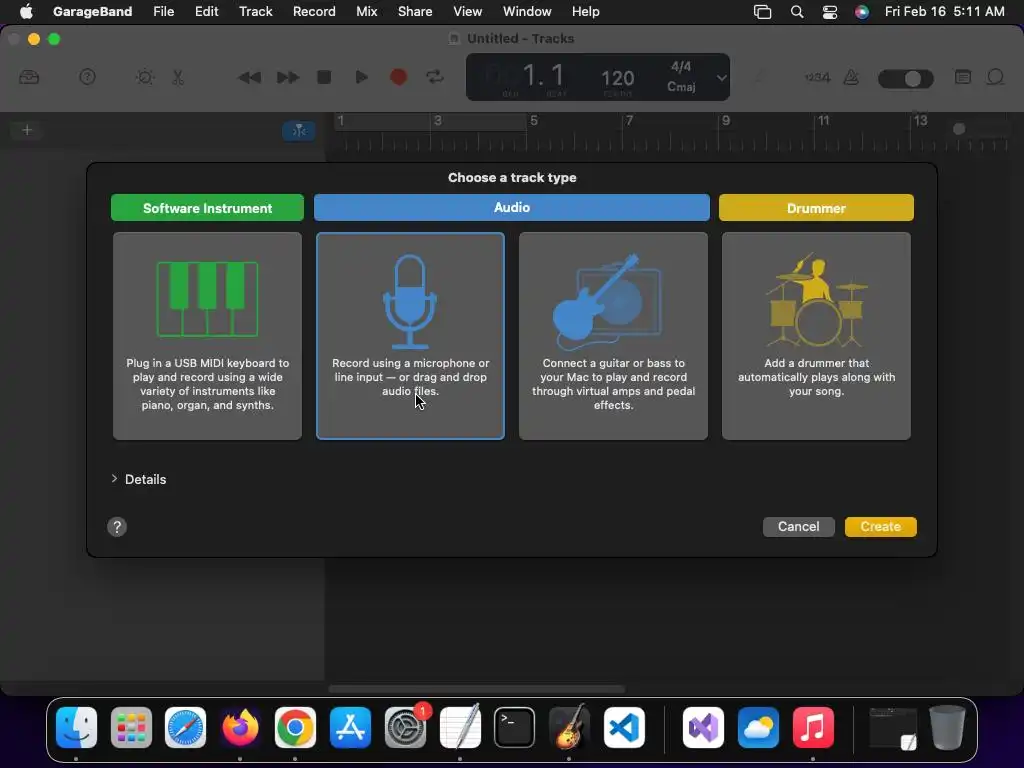Click the dialog help question mark button
The height and width of the screenshot is (768, 1024).
coord(117,527)
